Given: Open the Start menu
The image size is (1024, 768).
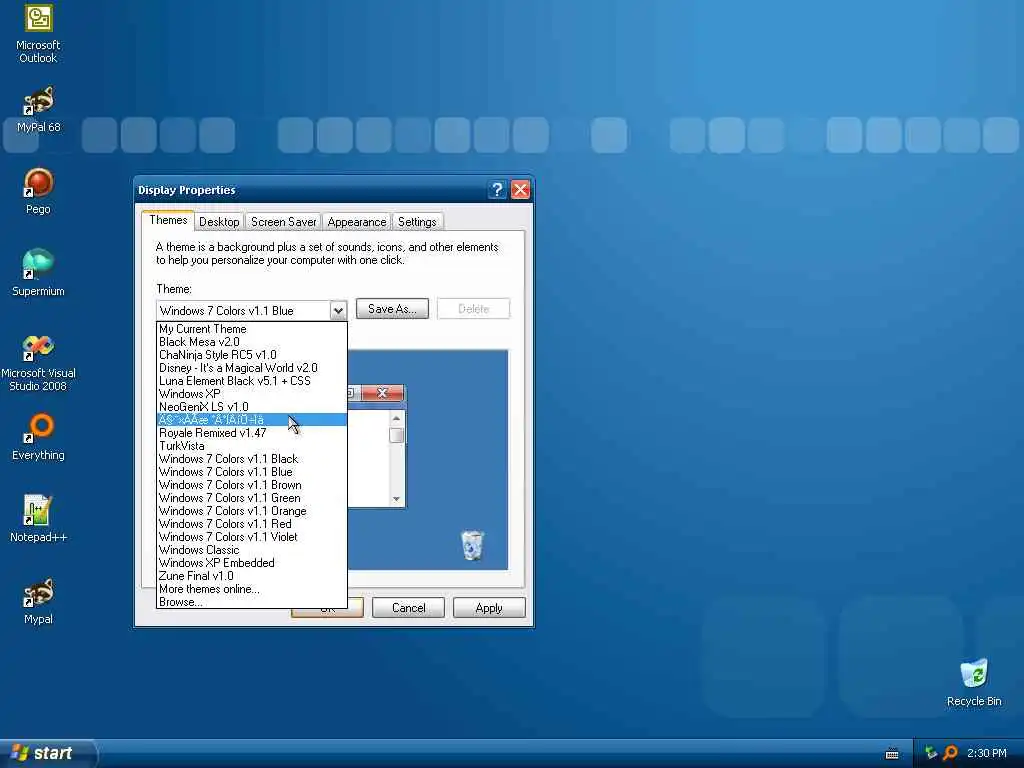Looking at the screenshot, I should coord(47,753).
